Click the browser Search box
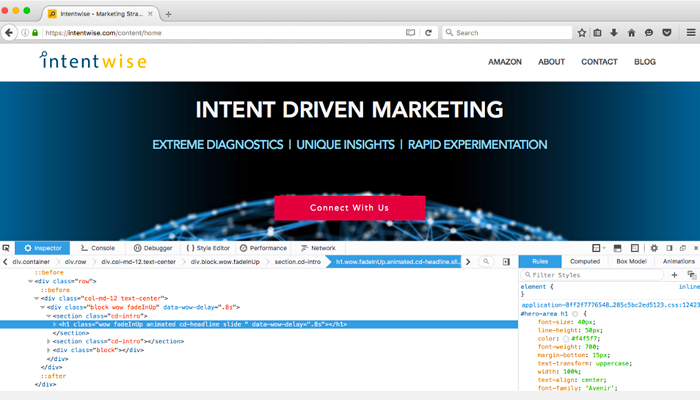 click(x=507, y=33)
